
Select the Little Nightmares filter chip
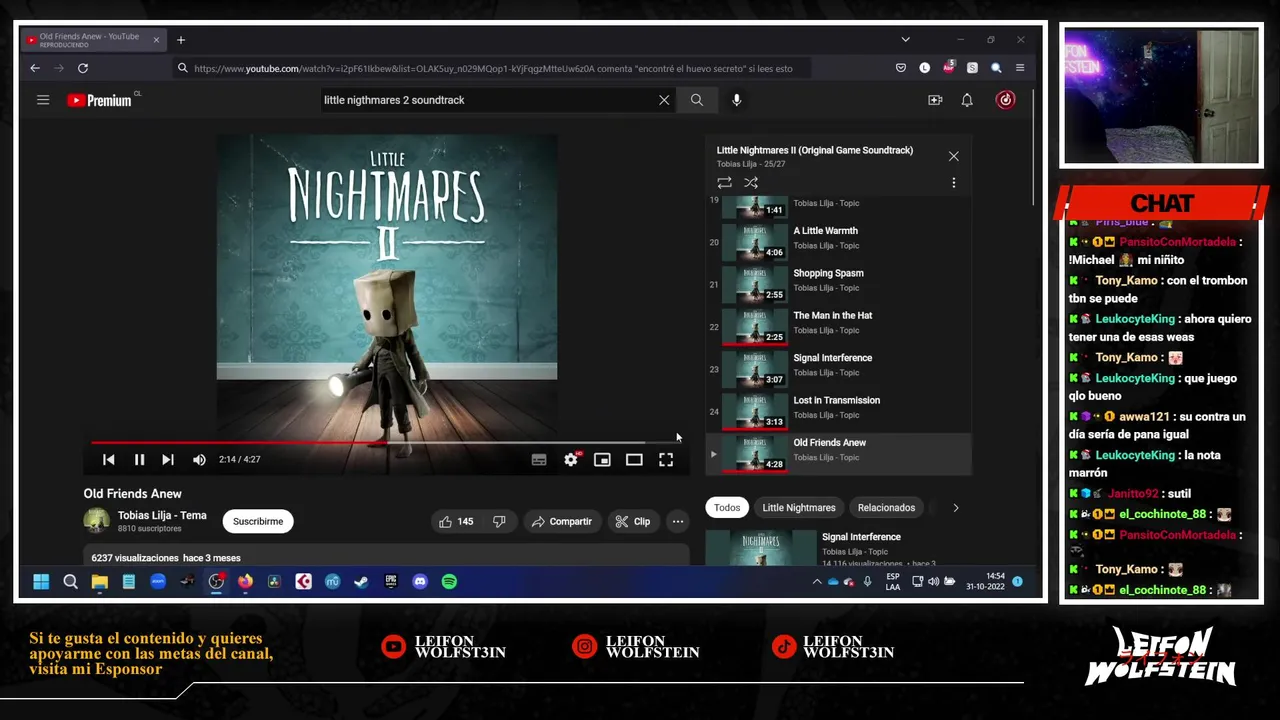coord(799,508)
